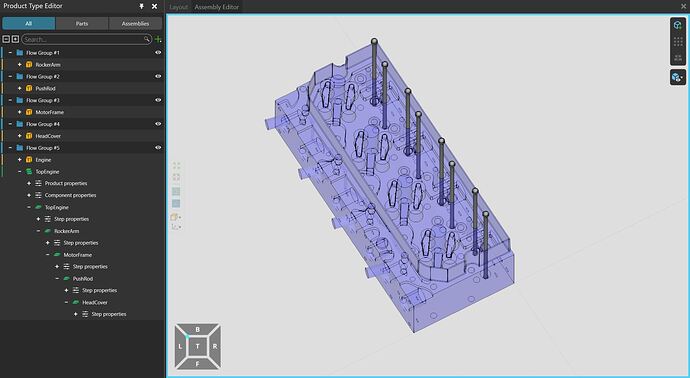
Task: Click the expand all tree nodes icon
Action: [x=15, y=39]
